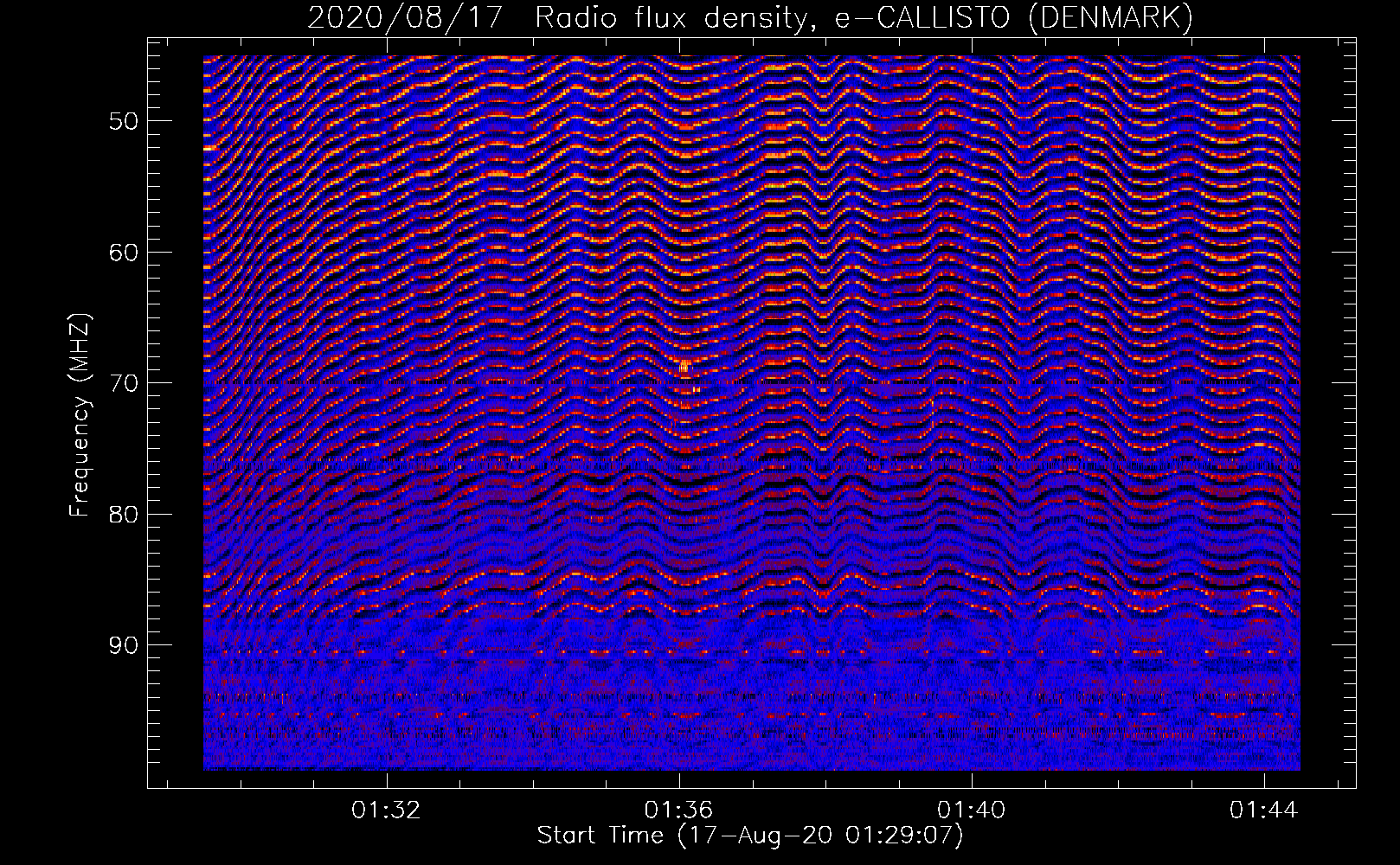Click the 70 frequency tick label
Image resolution: width=1400 pixels, height=865 pixels.
(x=124, y=382)
